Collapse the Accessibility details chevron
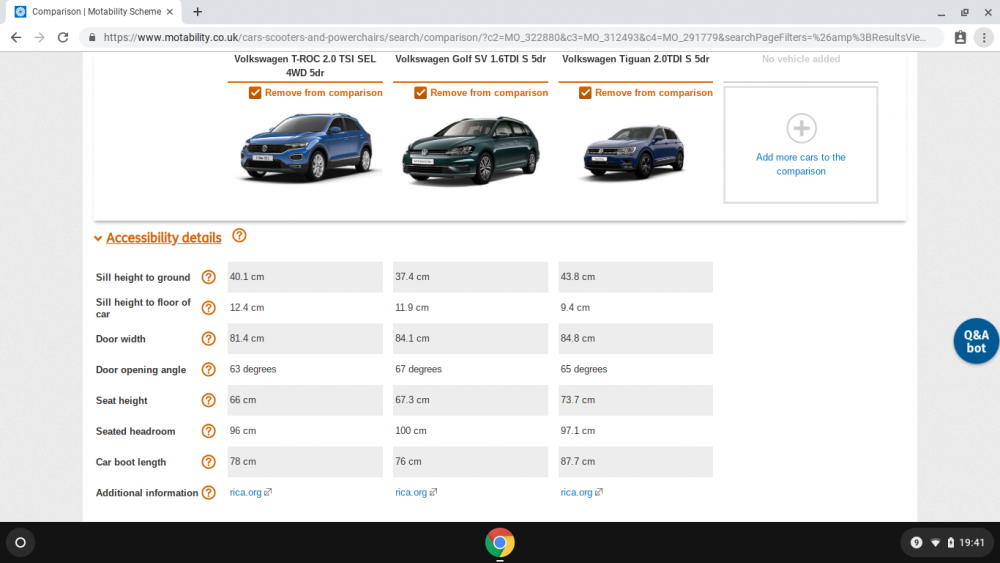 pos(98,238)
